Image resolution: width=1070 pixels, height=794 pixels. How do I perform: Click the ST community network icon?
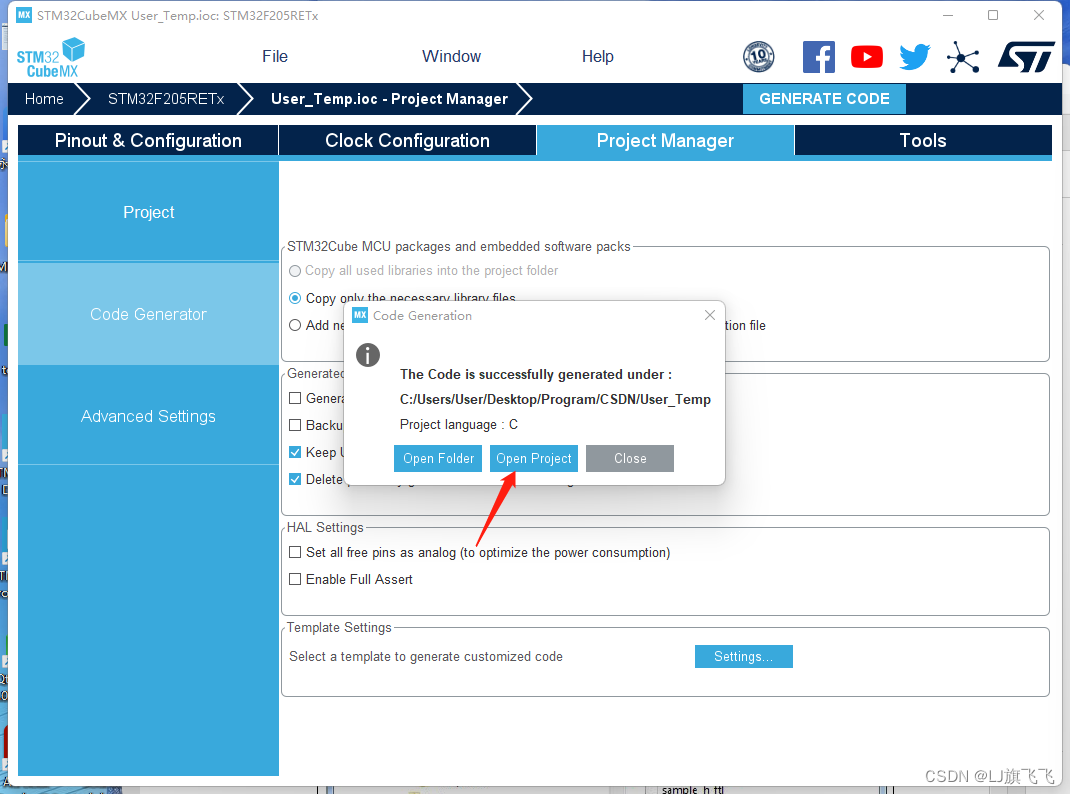[x=963, y=57]
